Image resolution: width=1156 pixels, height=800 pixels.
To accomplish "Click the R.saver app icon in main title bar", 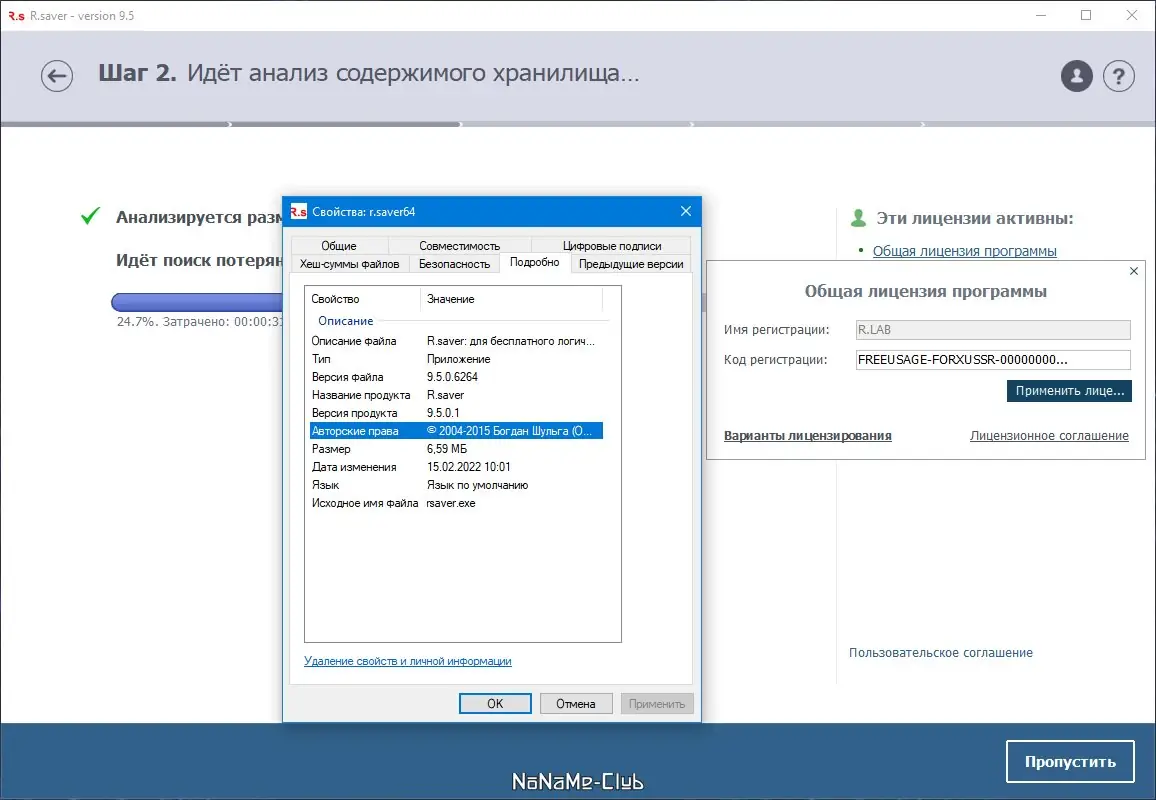I will pos(16,15).
